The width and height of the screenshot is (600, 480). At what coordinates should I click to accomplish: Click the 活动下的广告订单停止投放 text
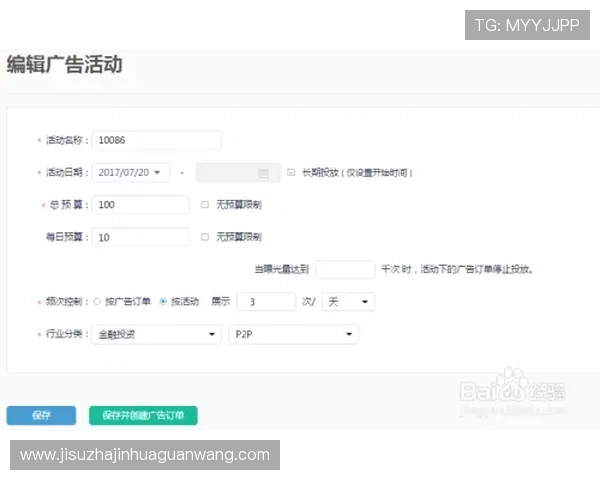[x=476, y=269]
